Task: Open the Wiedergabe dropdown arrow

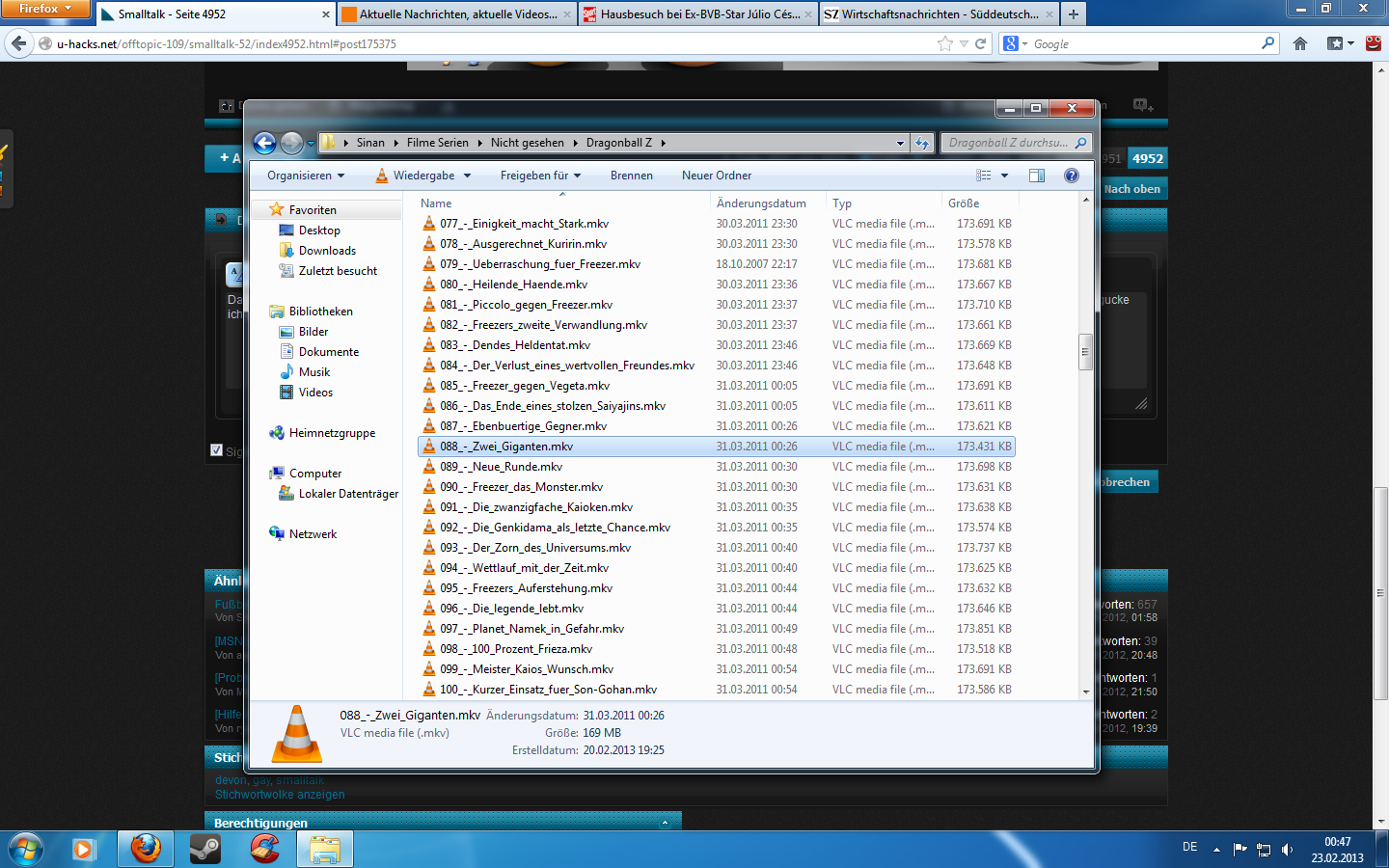Action: [467, 176]
